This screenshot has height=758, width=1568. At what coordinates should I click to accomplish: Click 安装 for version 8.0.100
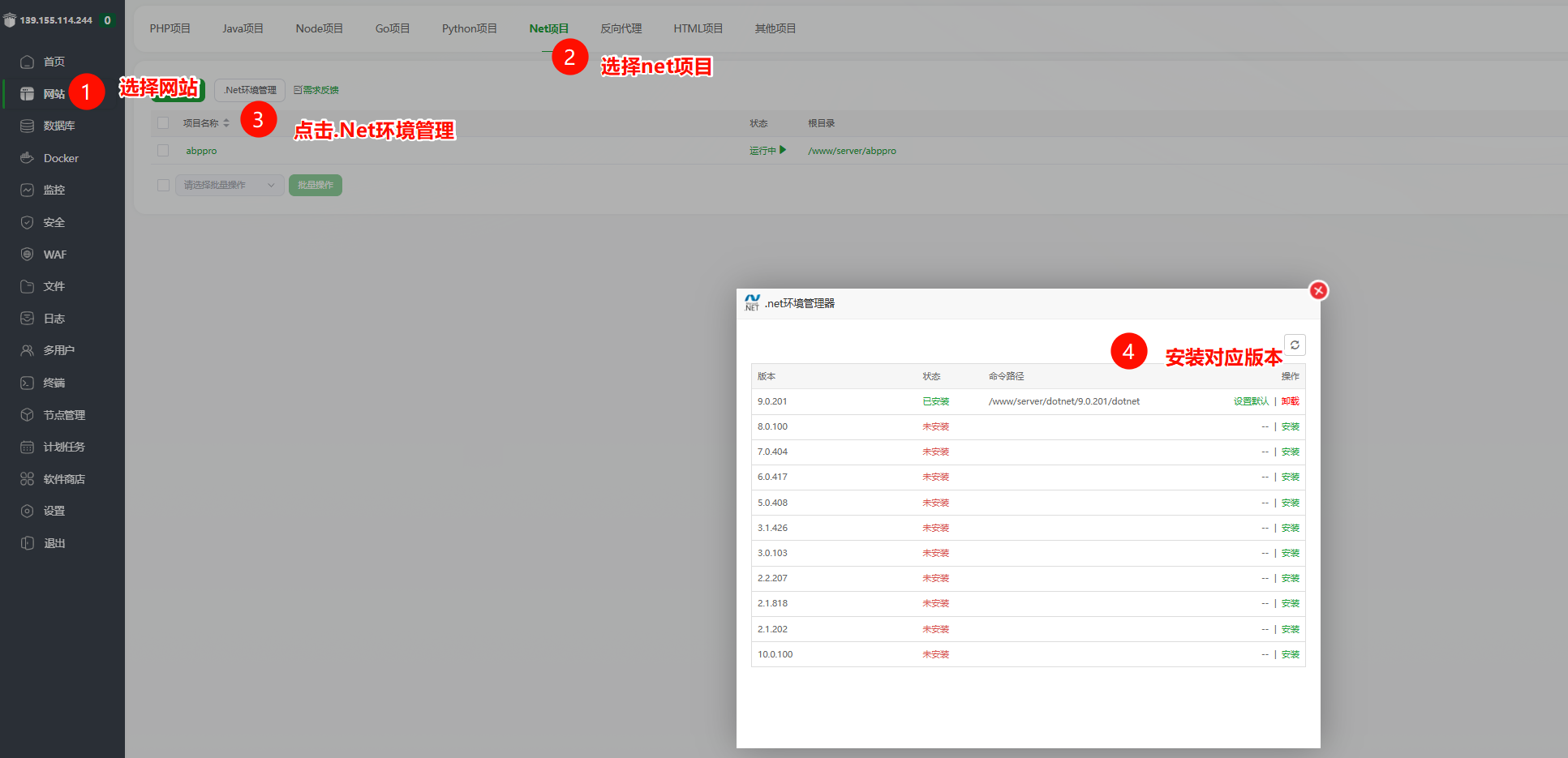(1290, 426)
